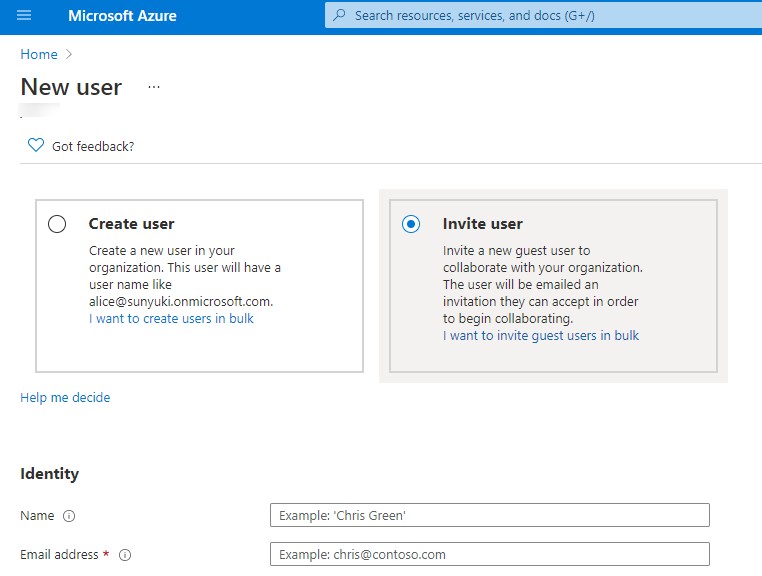Click into the Name input field
Viewport: 762px width, 576px height.
coord(490,515)
